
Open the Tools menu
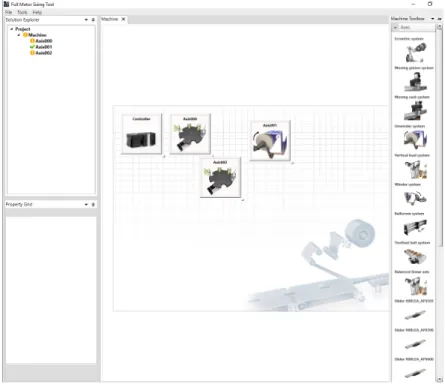click(22, 12)
